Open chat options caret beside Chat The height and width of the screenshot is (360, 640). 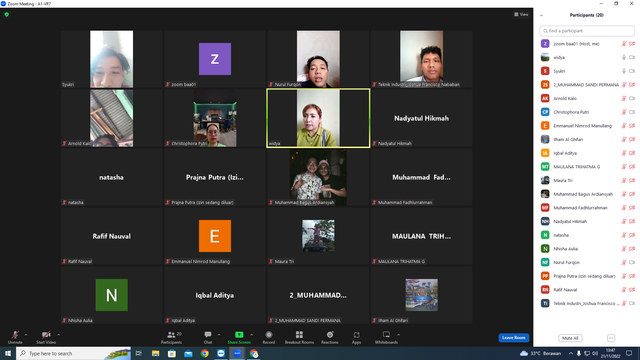tap(219, 335)
